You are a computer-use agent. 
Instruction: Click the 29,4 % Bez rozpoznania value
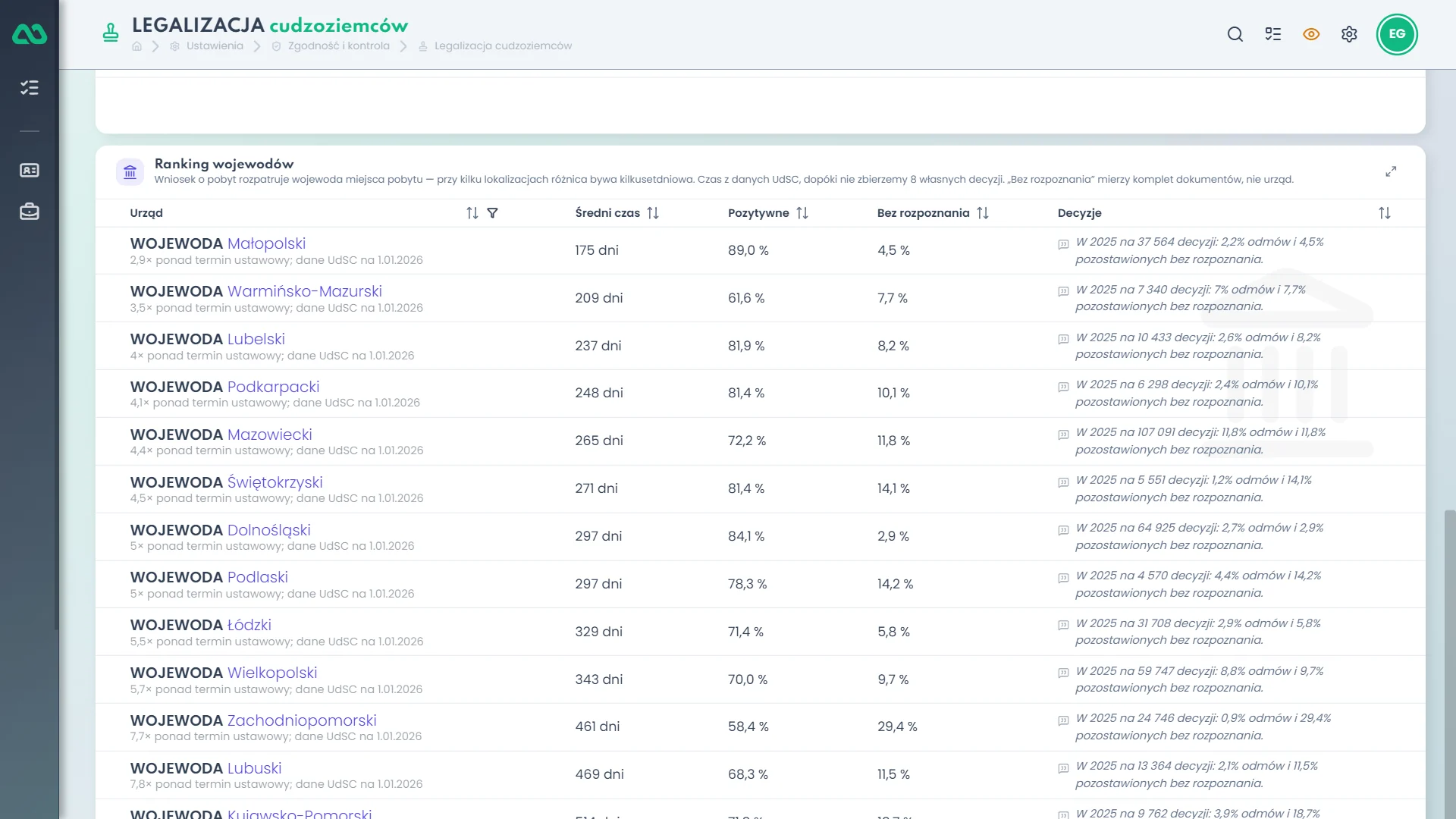tap(897, 726)
